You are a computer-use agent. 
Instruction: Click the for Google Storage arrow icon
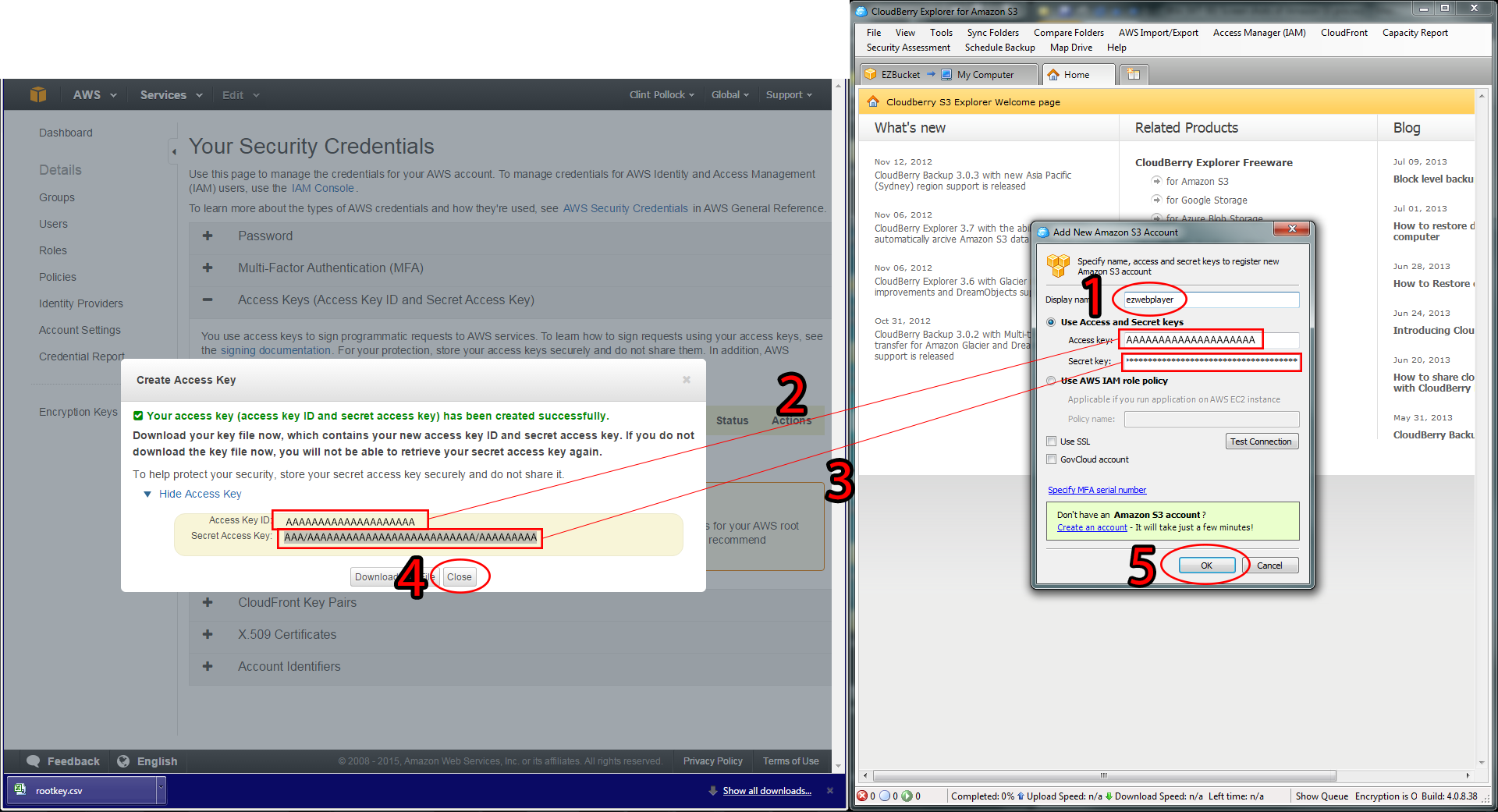1156,200
